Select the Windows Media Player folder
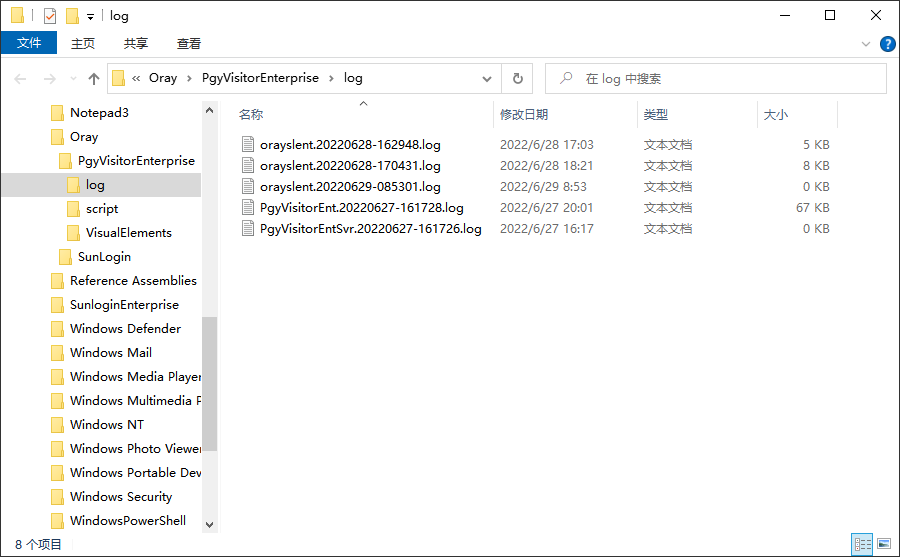This screenshot has width=900, height=557. [135, 377]
